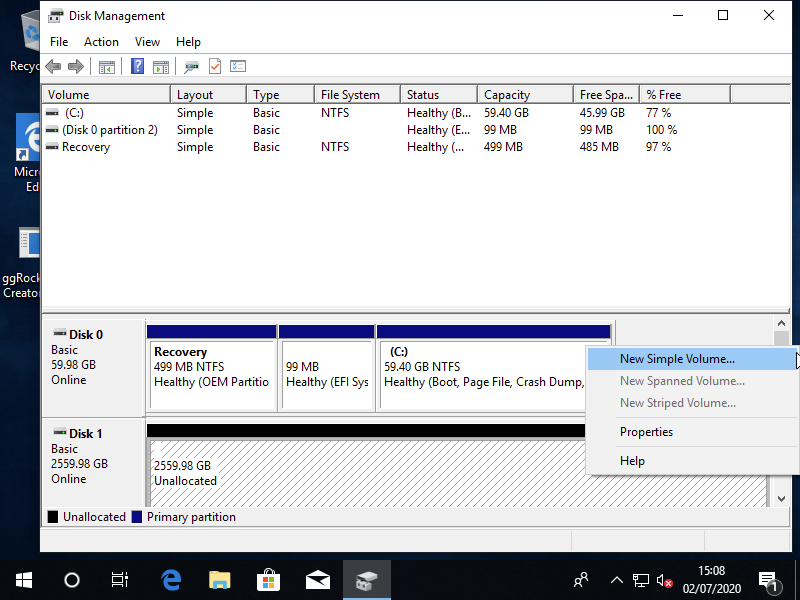This screenshot has width=800, height=600.
Task: Click the muted speaker tray icon
Action: pos(664,580)
